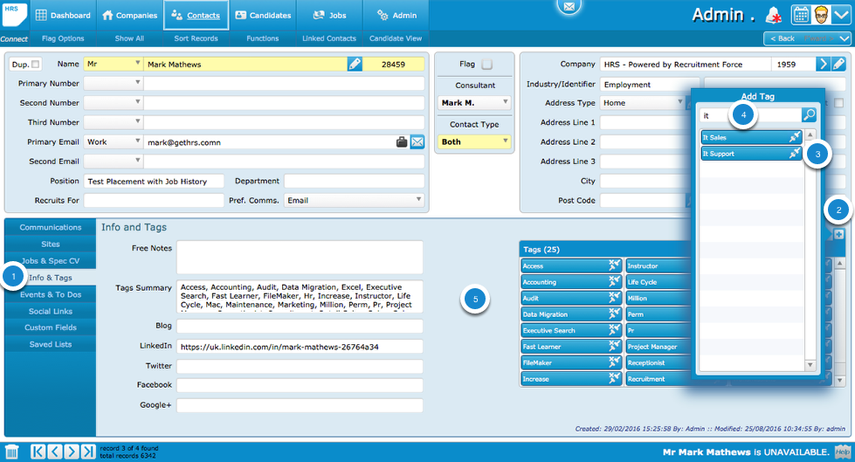This screenshot has height=462, width=855.
Task: Edit company with pencil icon
Action: pyautogui.click(x=839, y=64)
